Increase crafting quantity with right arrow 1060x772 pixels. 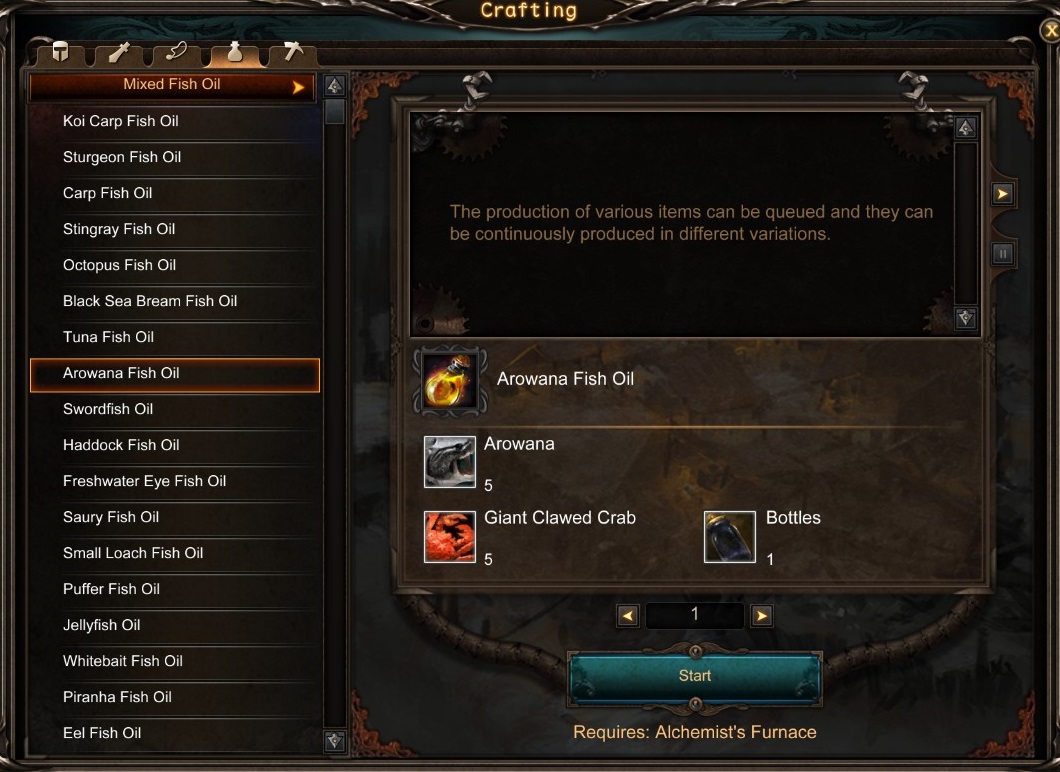pyautogui.click(x=762, y=616)
